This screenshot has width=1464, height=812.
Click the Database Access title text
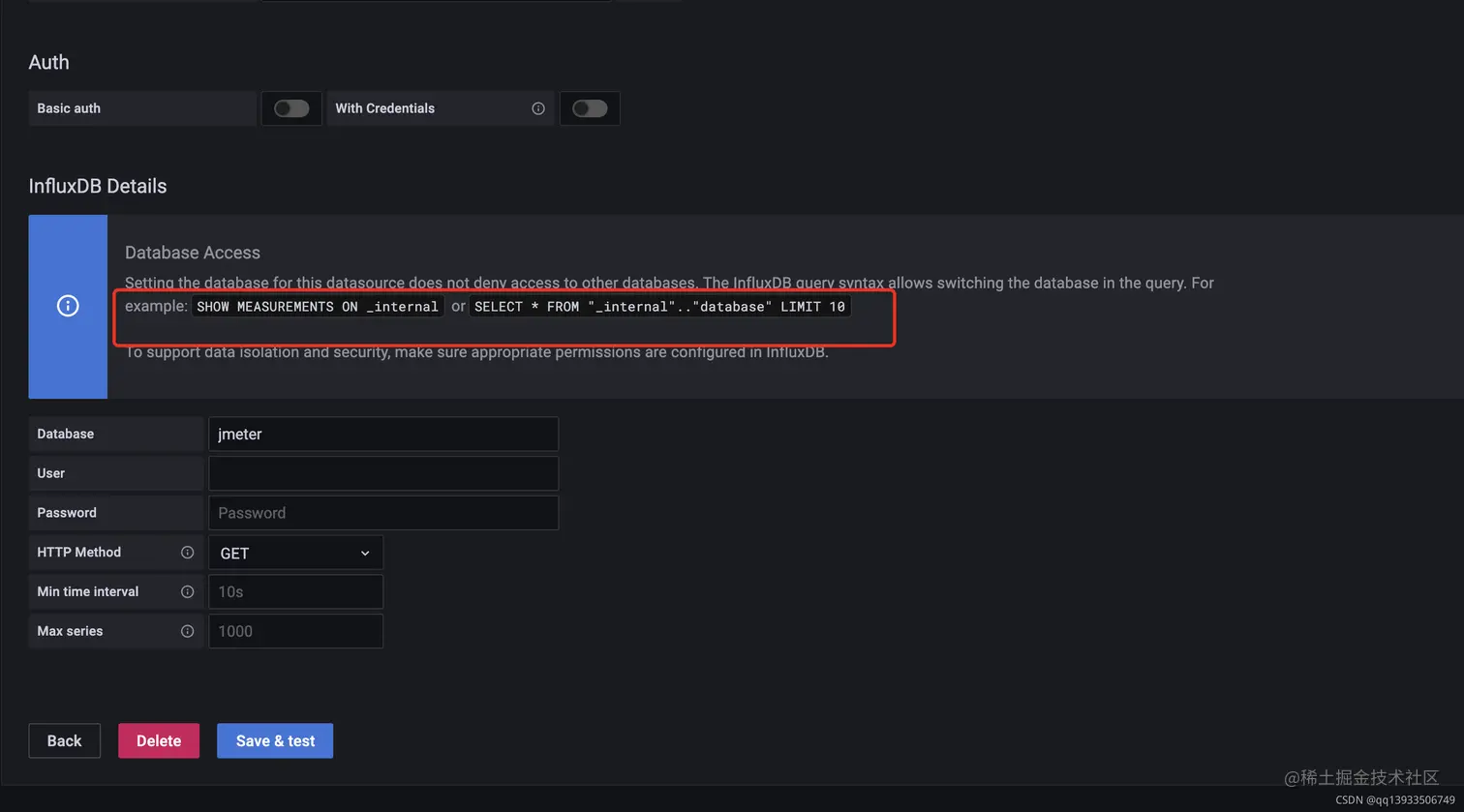(x=193, y=253)
